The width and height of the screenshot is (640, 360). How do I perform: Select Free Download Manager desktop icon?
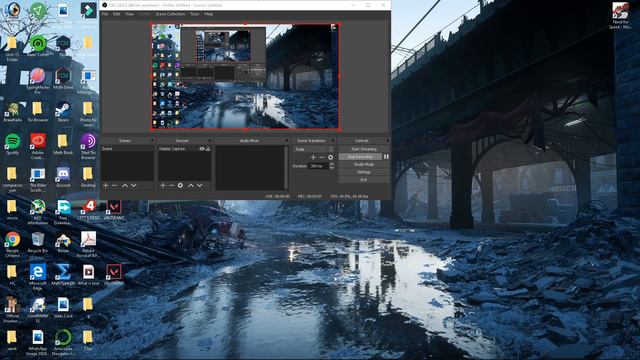(x=63, y=211)
